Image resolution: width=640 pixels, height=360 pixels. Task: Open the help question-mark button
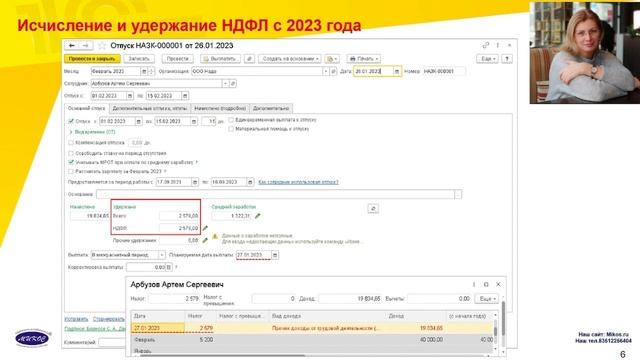507,59
